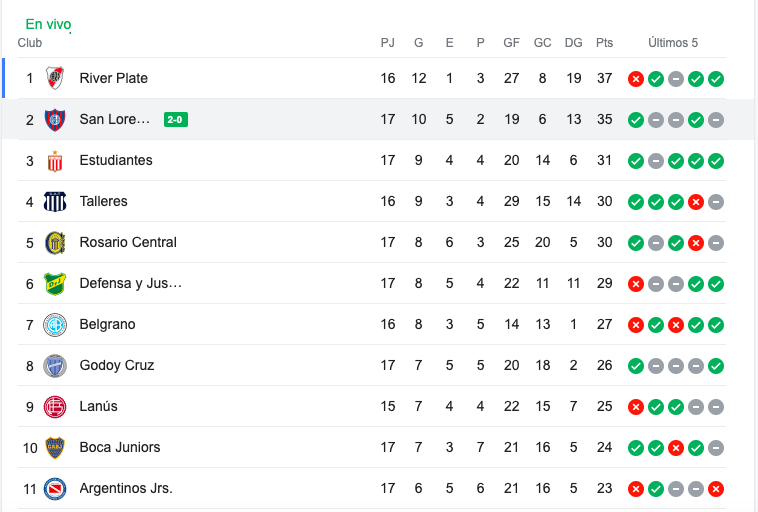Click the Boca Juniors crest

point(55,448)
